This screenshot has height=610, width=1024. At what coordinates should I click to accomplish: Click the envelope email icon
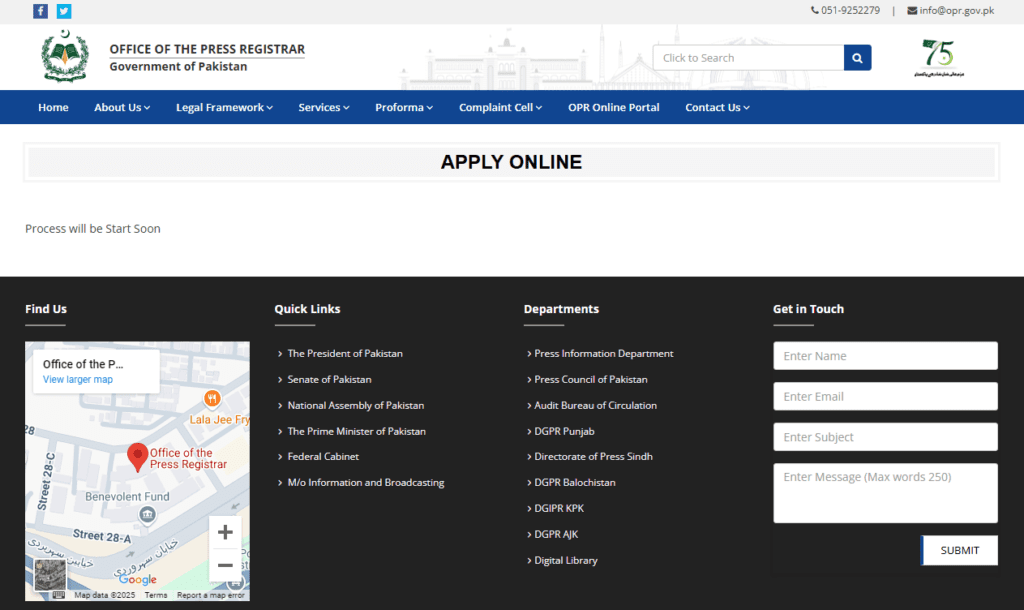coord(912,10)
